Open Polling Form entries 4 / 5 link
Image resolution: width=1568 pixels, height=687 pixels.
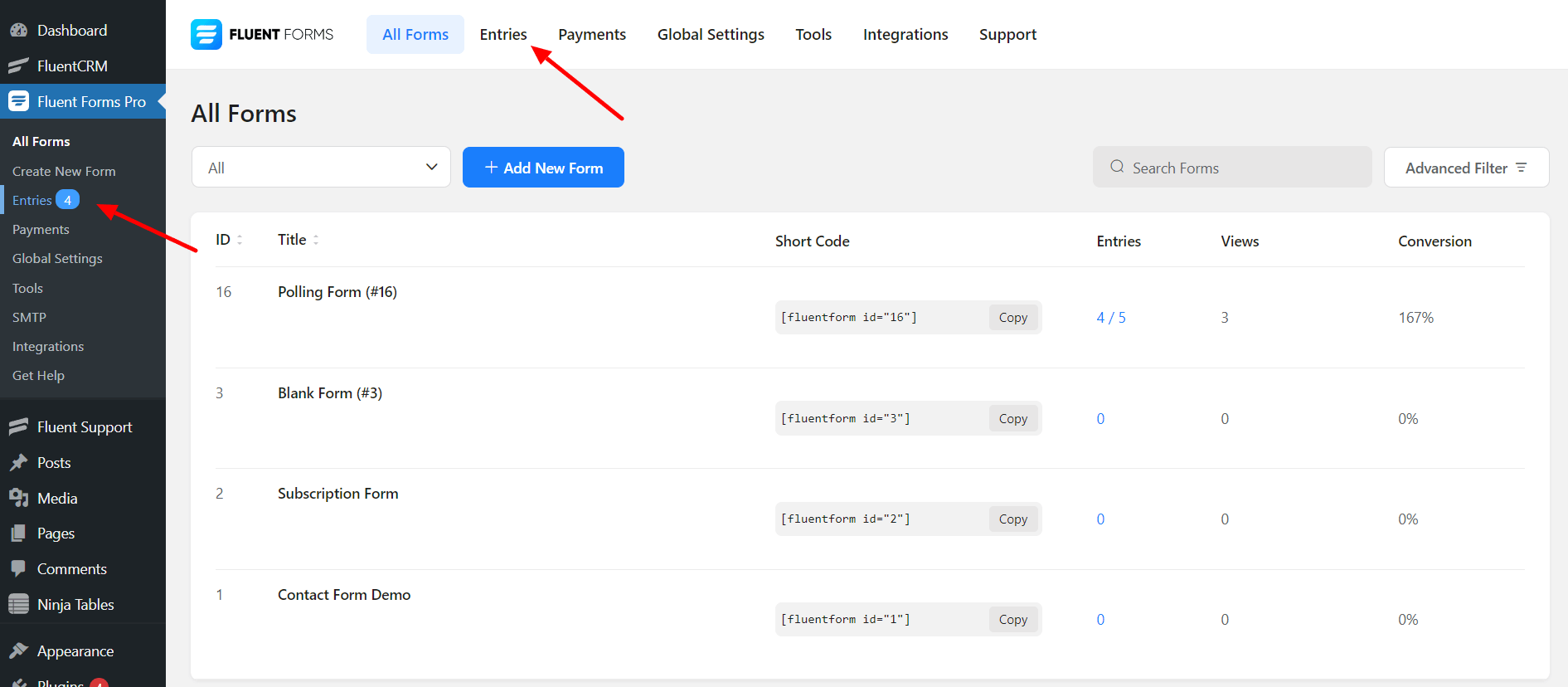(1110, 318)
